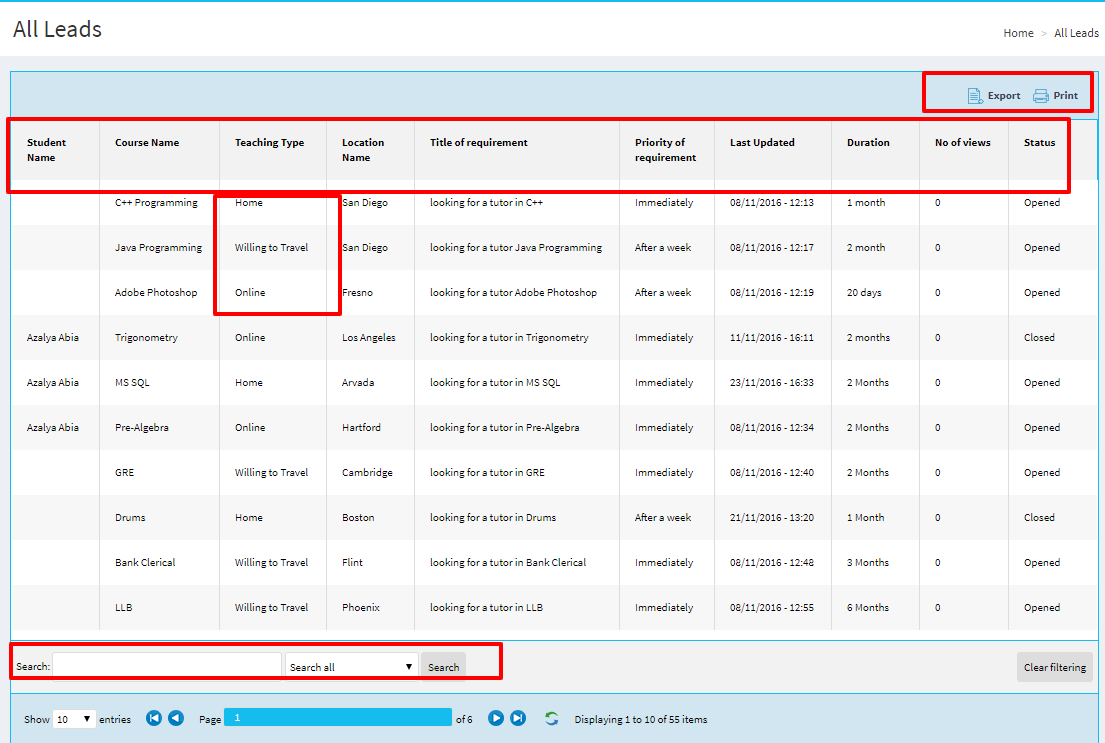Go to the next page

click(496, 718)
